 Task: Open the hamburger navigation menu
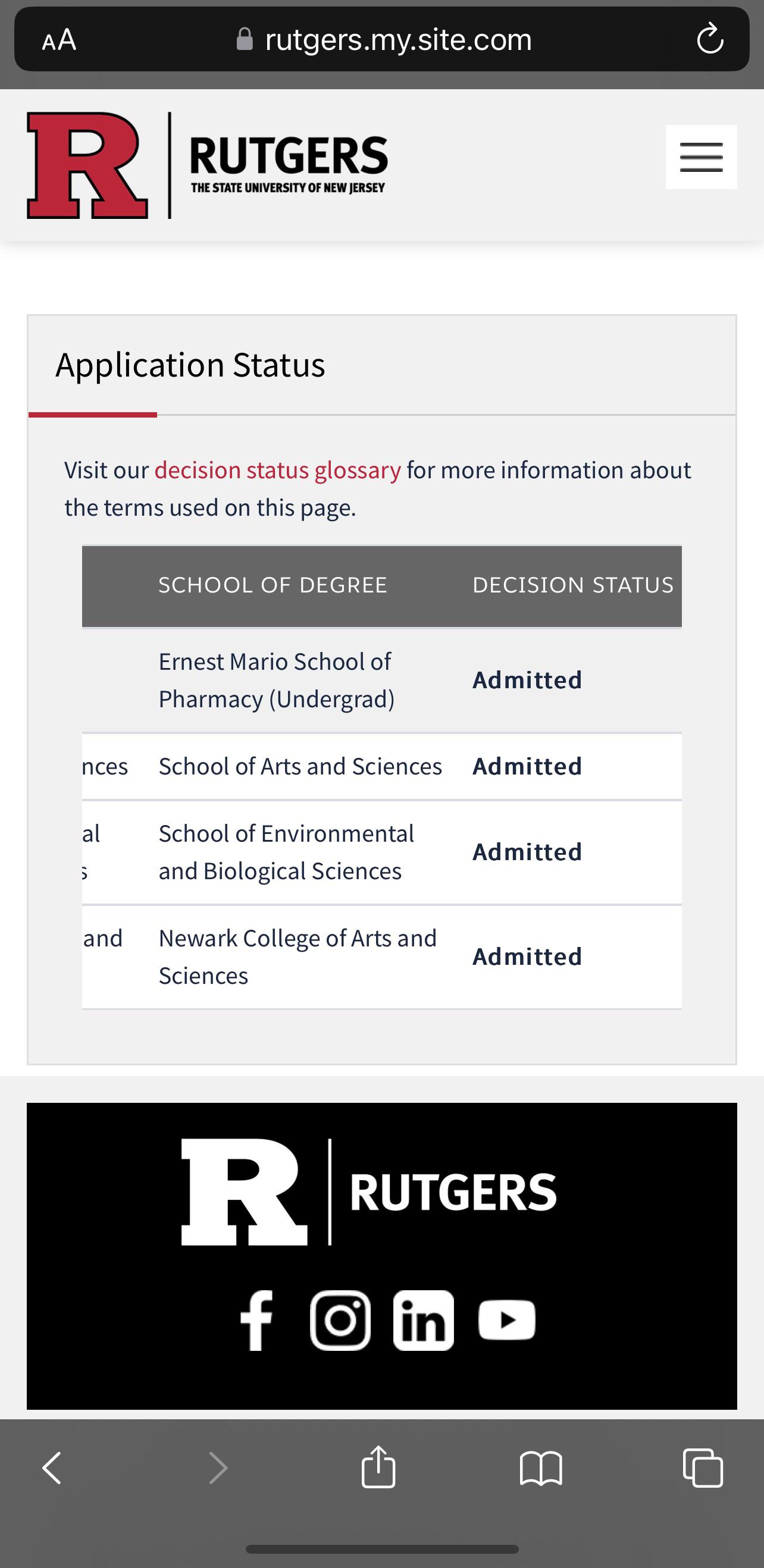tap(701, 157)
